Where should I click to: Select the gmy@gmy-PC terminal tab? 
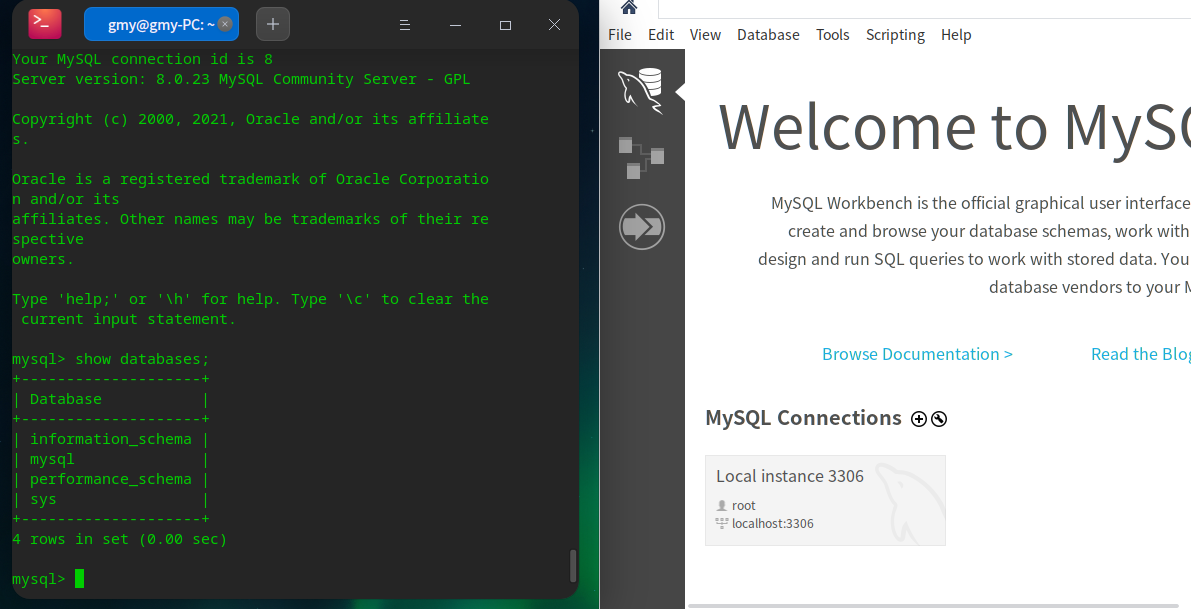[x=161, y=24]
